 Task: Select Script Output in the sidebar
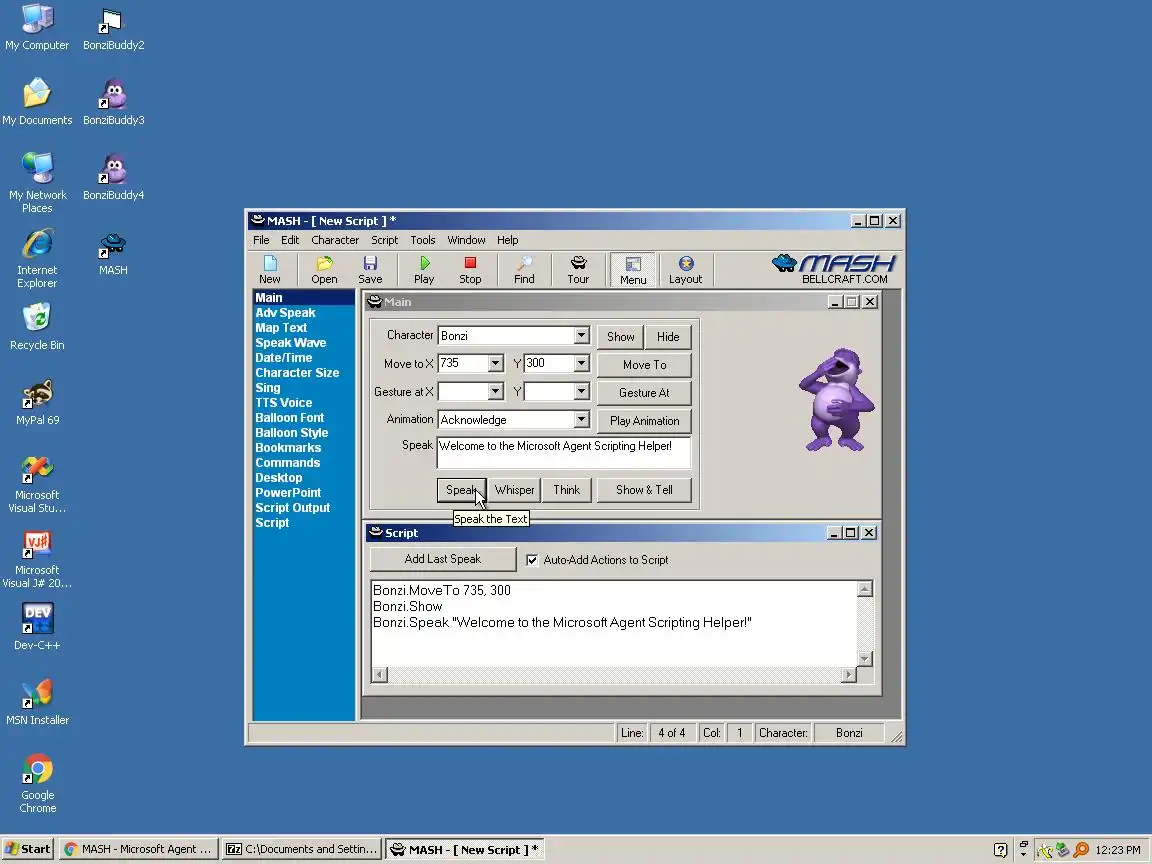(x=292, y=508)
